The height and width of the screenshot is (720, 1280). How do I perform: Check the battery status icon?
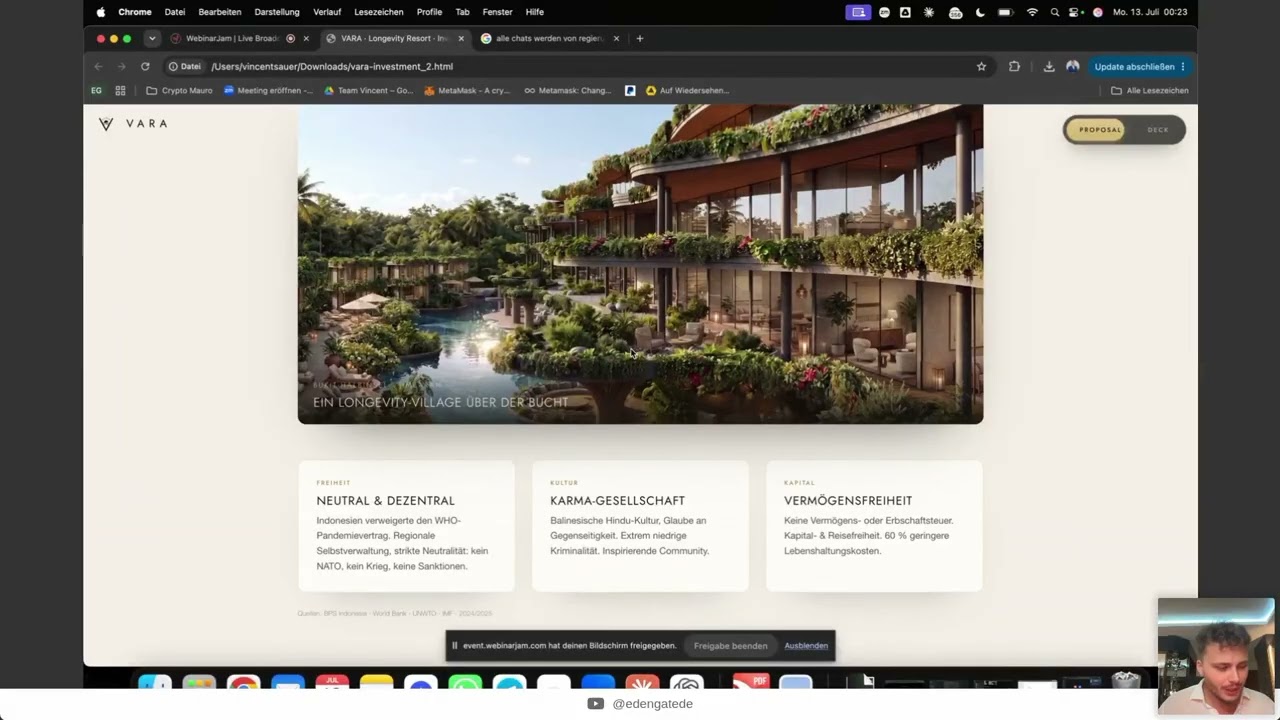pyautogui.click(x=1005, y=12)
